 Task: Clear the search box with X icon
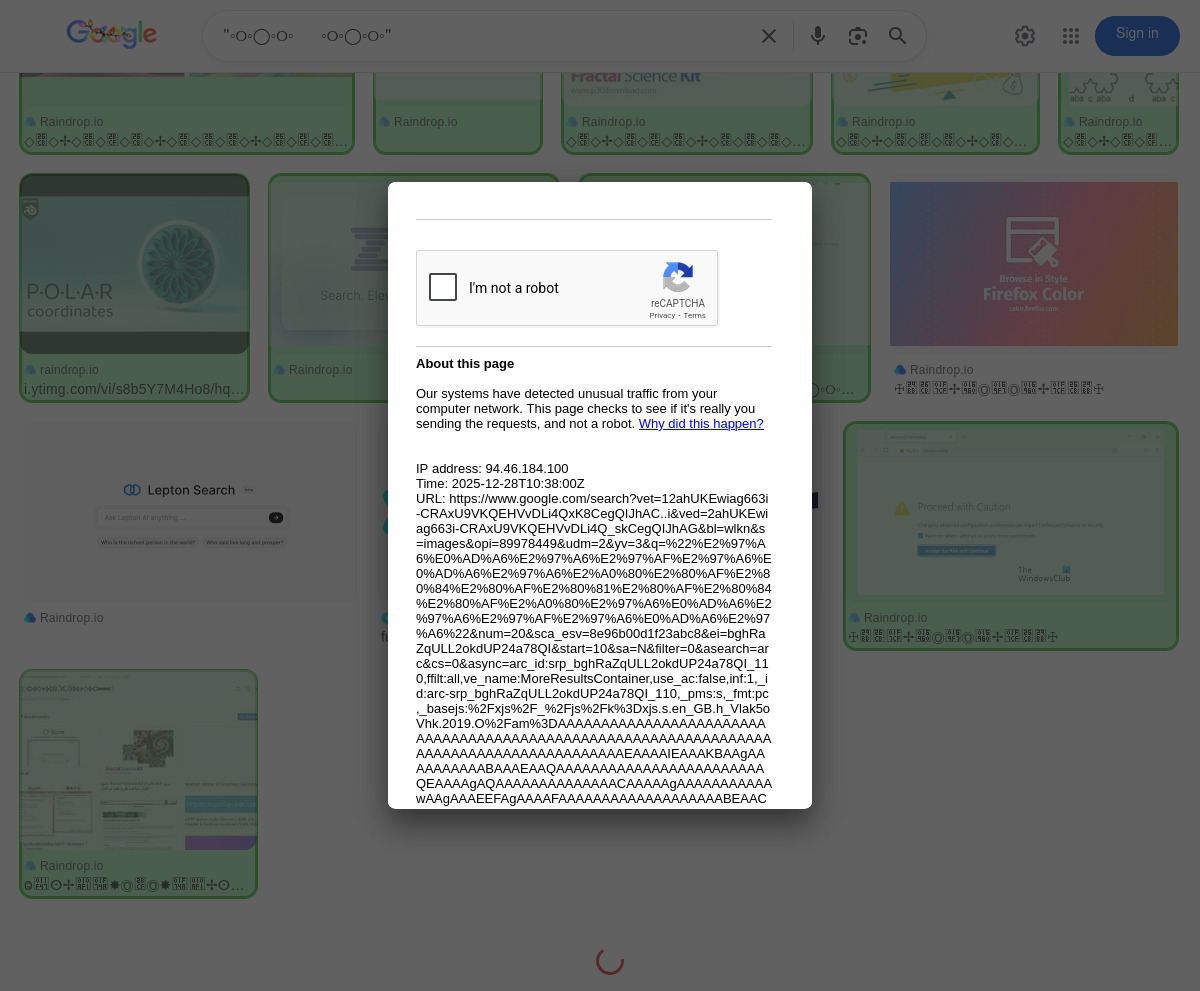click(x=768, y=37)
